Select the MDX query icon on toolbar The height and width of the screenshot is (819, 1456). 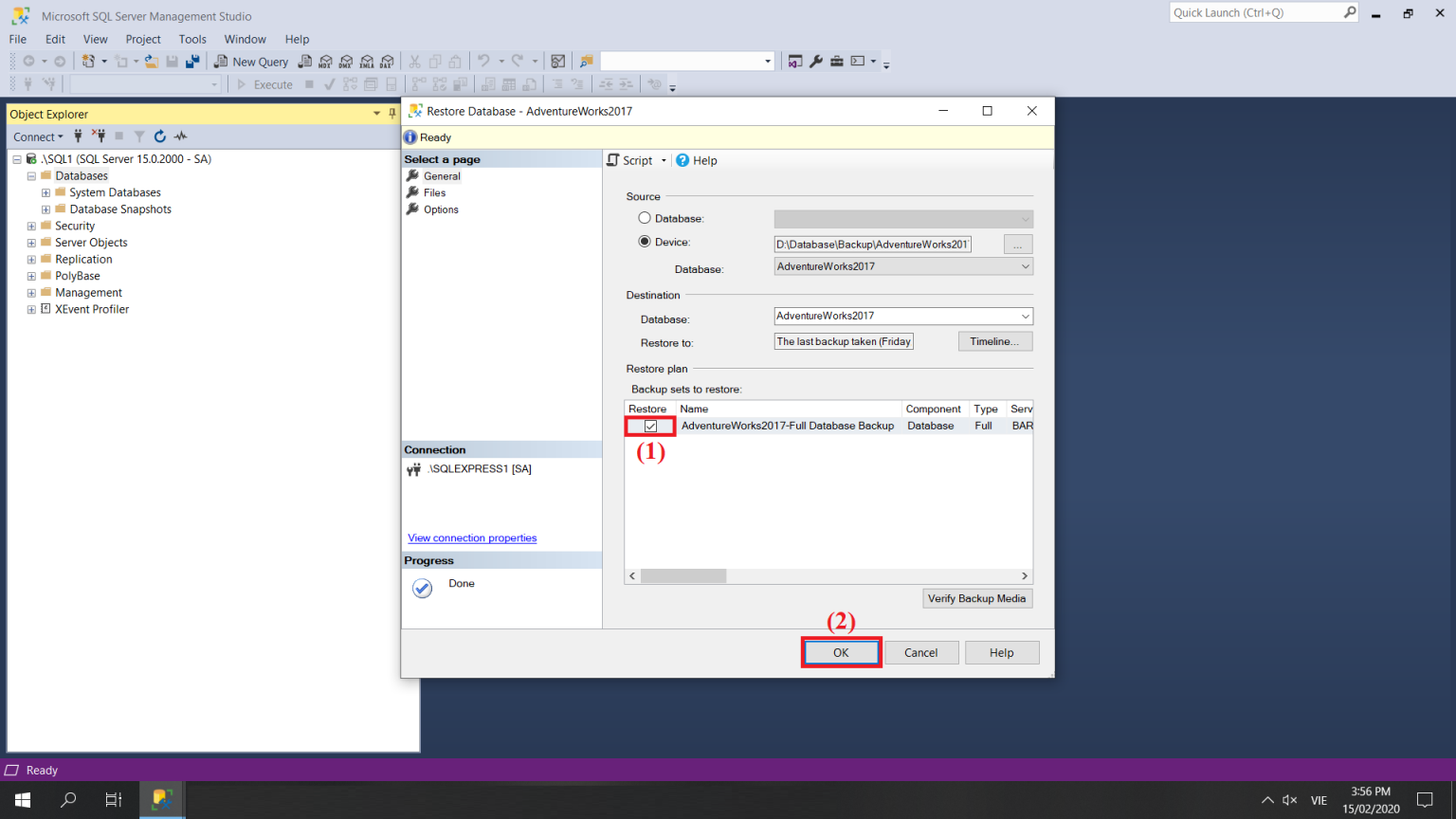coord(324,61)
